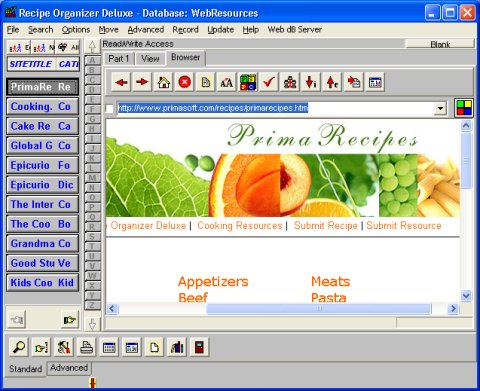The image size is (480, 391).
Task: Click the 'All' records icon button
Action: point(68,48)
